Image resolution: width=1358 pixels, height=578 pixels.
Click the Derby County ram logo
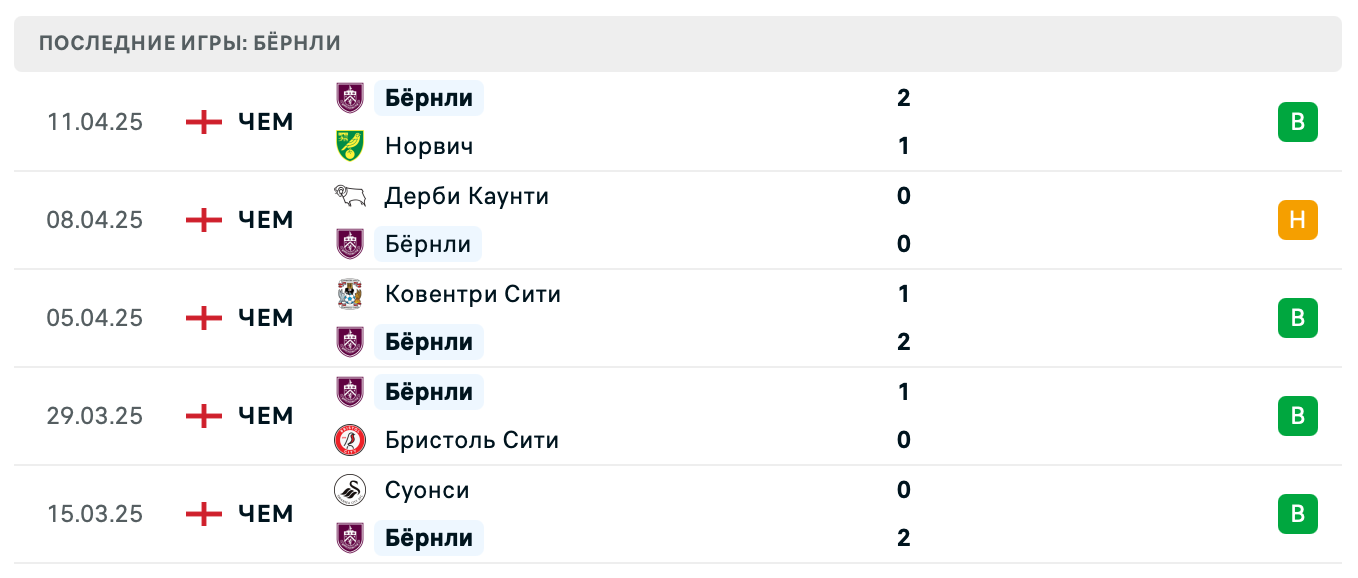click(x=350, y=196)
